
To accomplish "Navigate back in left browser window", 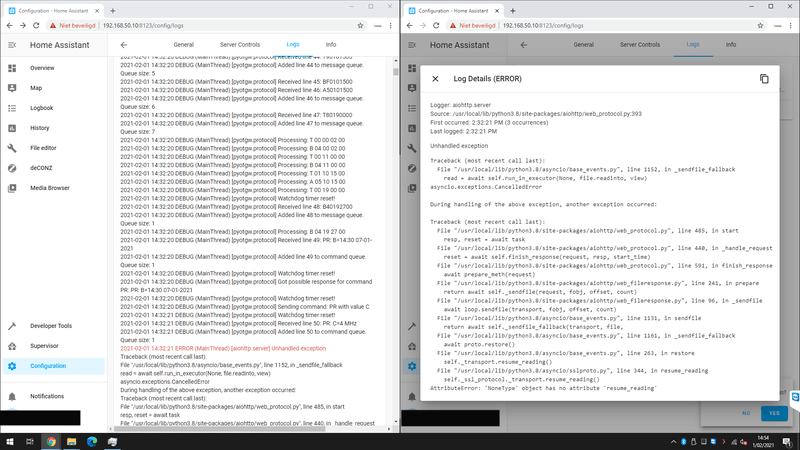I will [10, 26].
